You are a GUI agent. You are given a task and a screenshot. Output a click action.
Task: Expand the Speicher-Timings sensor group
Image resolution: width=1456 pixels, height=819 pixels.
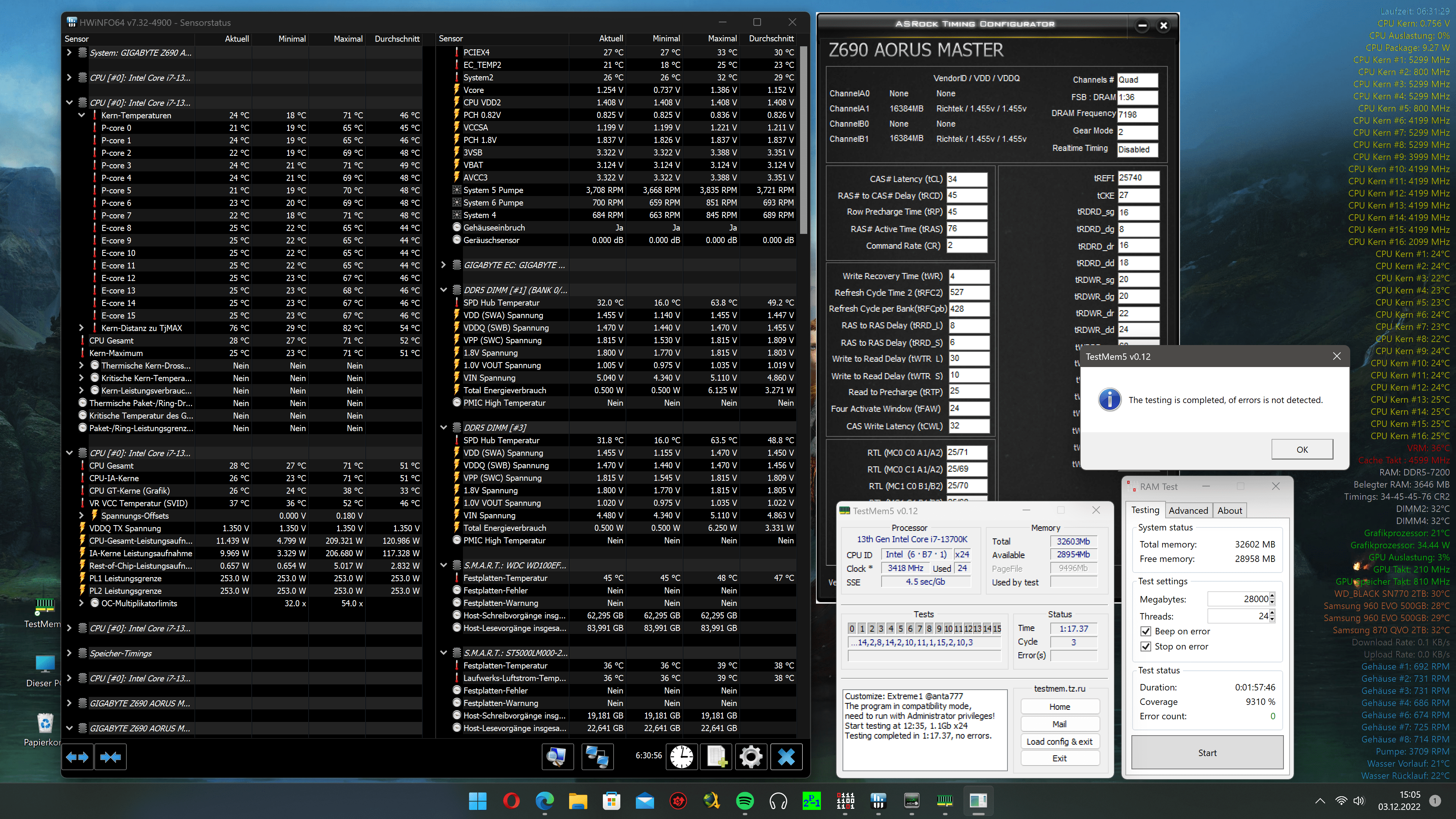coord(69,653)
